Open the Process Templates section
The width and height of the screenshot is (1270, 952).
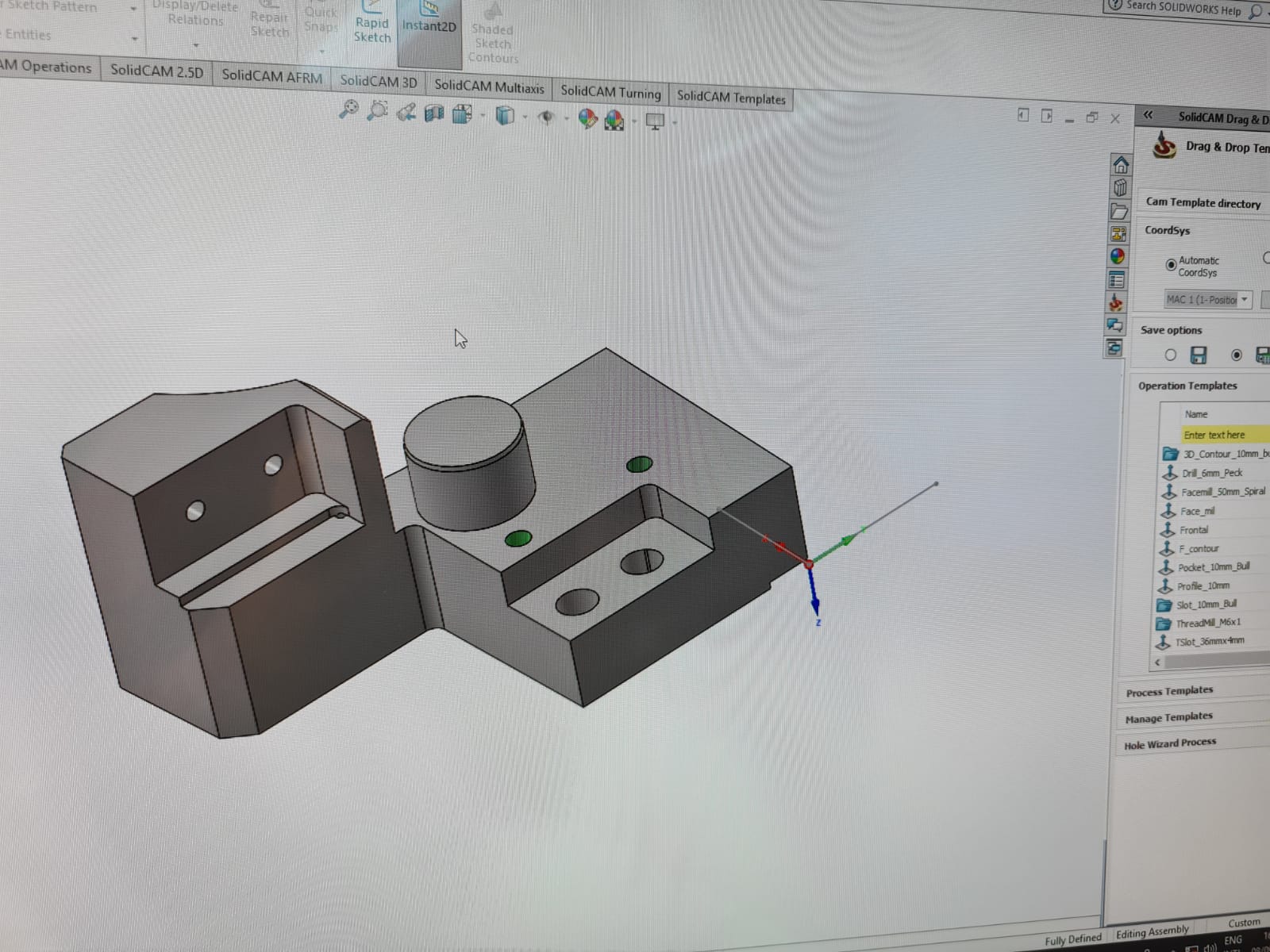coord(1169,691)
